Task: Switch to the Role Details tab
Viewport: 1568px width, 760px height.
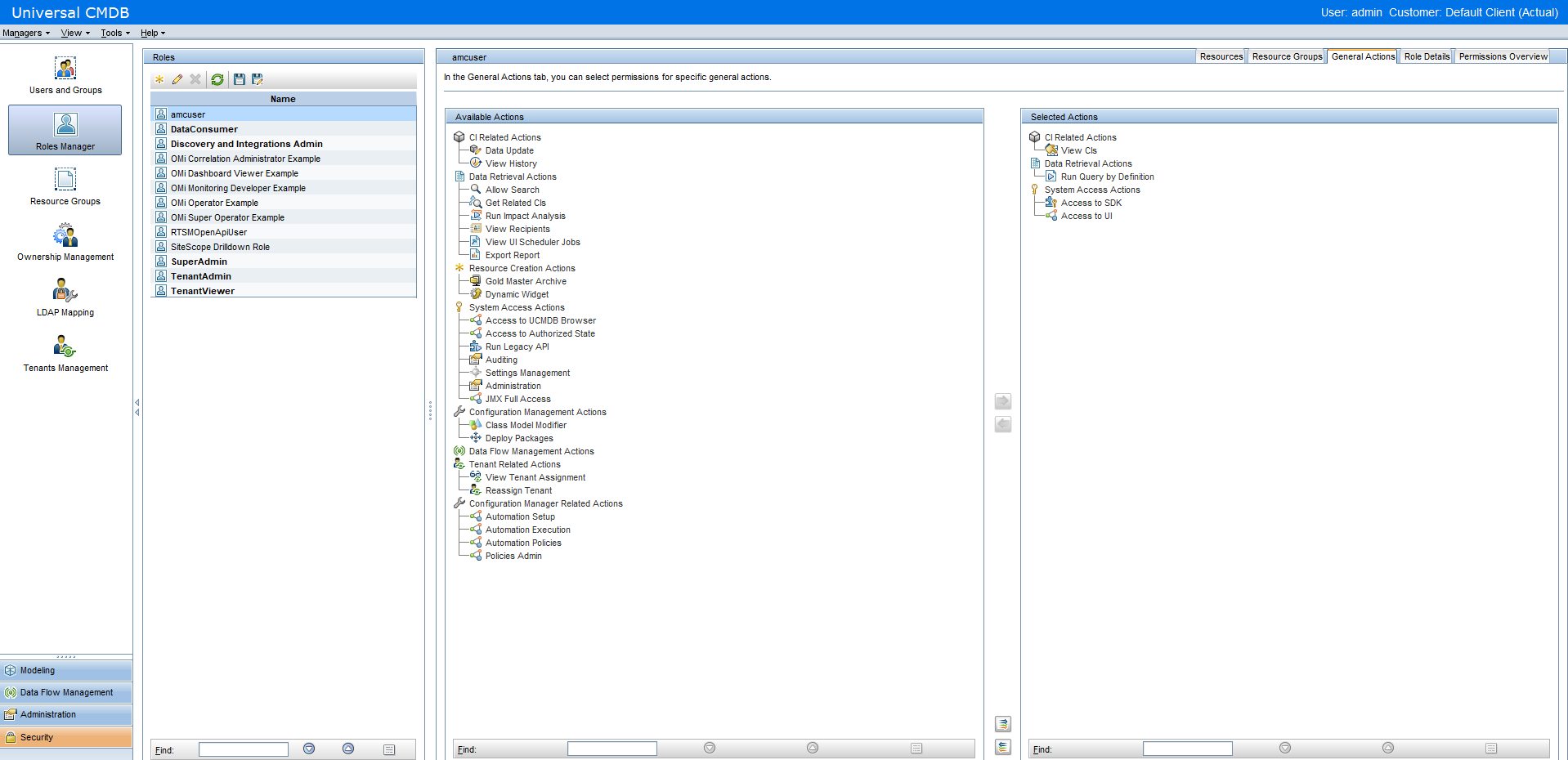Action: pyautogui.click(x=1427, y=56)
